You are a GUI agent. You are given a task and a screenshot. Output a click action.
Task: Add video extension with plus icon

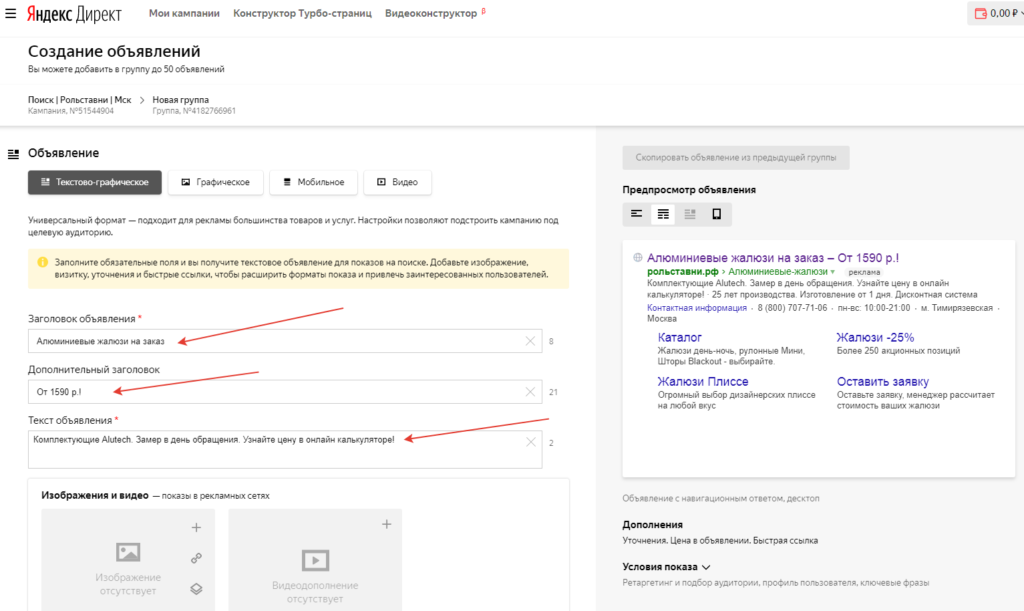(387, 524)
